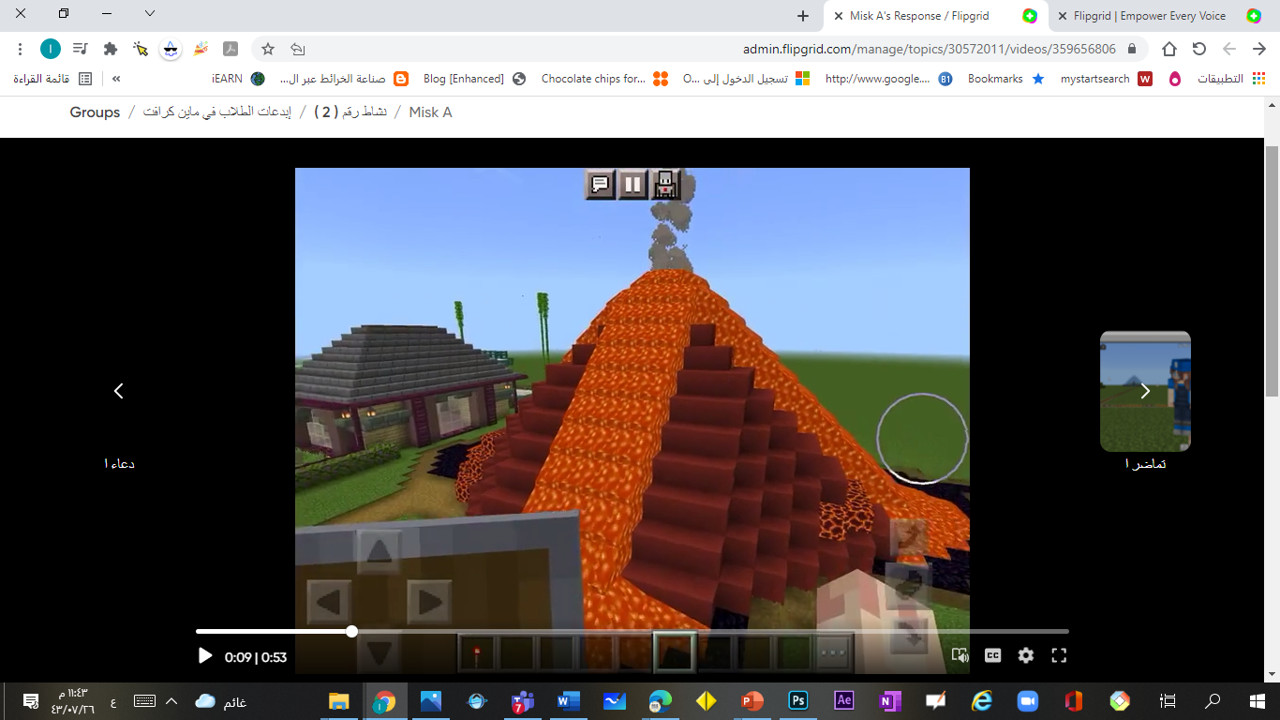The width and height of the screenshot is (1280, 720).
Task: Click the grey PDF extension icon
Action: (230, 49)
